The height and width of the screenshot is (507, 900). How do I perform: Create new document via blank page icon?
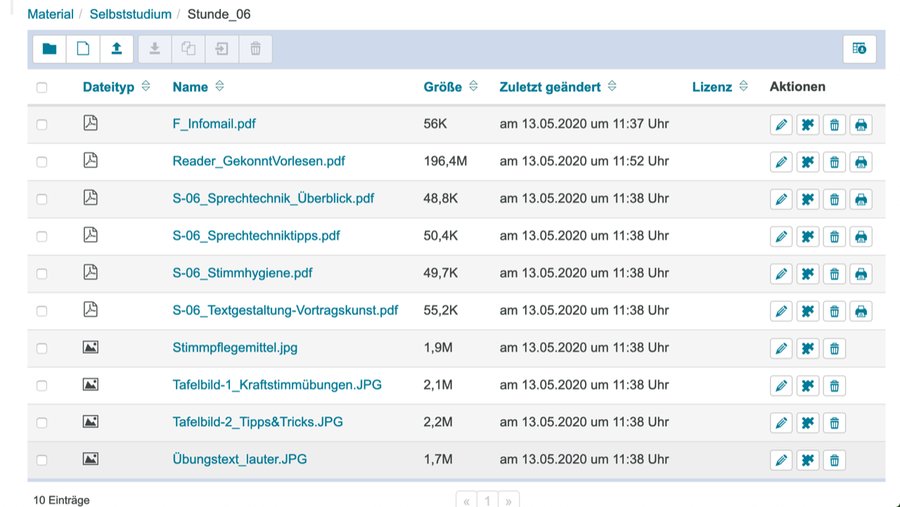83,49
